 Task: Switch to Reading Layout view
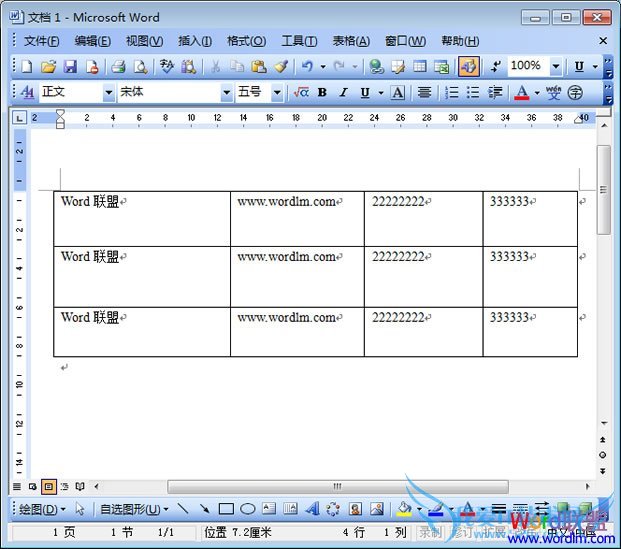(80, 486)
